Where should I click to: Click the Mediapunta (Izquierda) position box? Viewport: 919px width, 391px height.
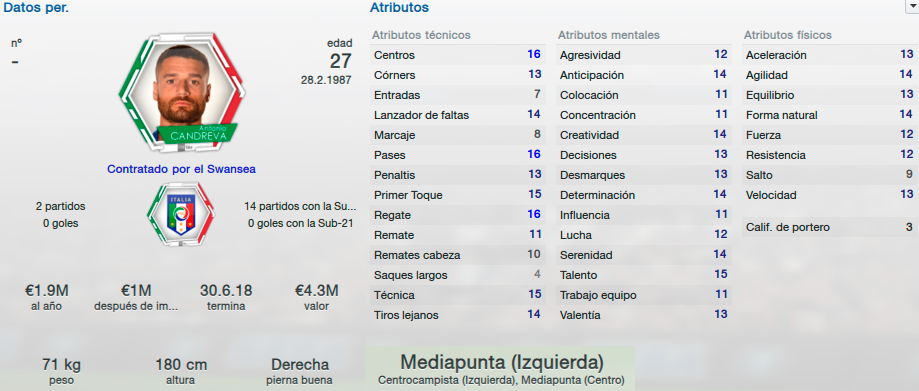tap(501, 369)
